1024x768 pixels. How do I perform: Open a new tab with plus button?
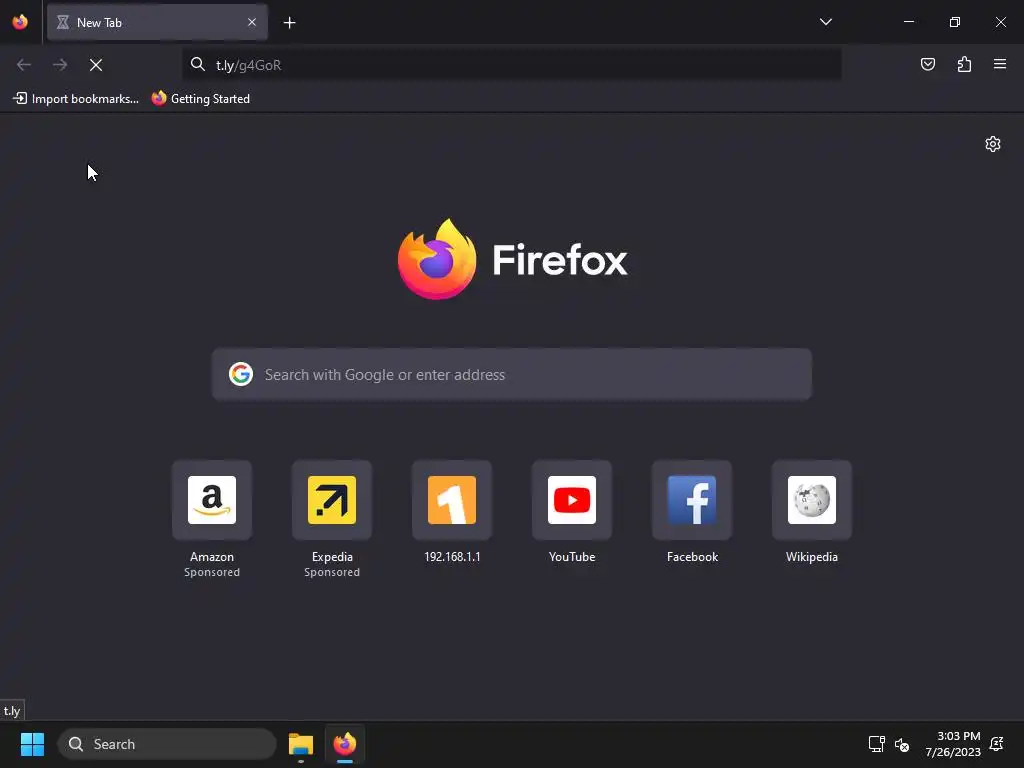289,23
